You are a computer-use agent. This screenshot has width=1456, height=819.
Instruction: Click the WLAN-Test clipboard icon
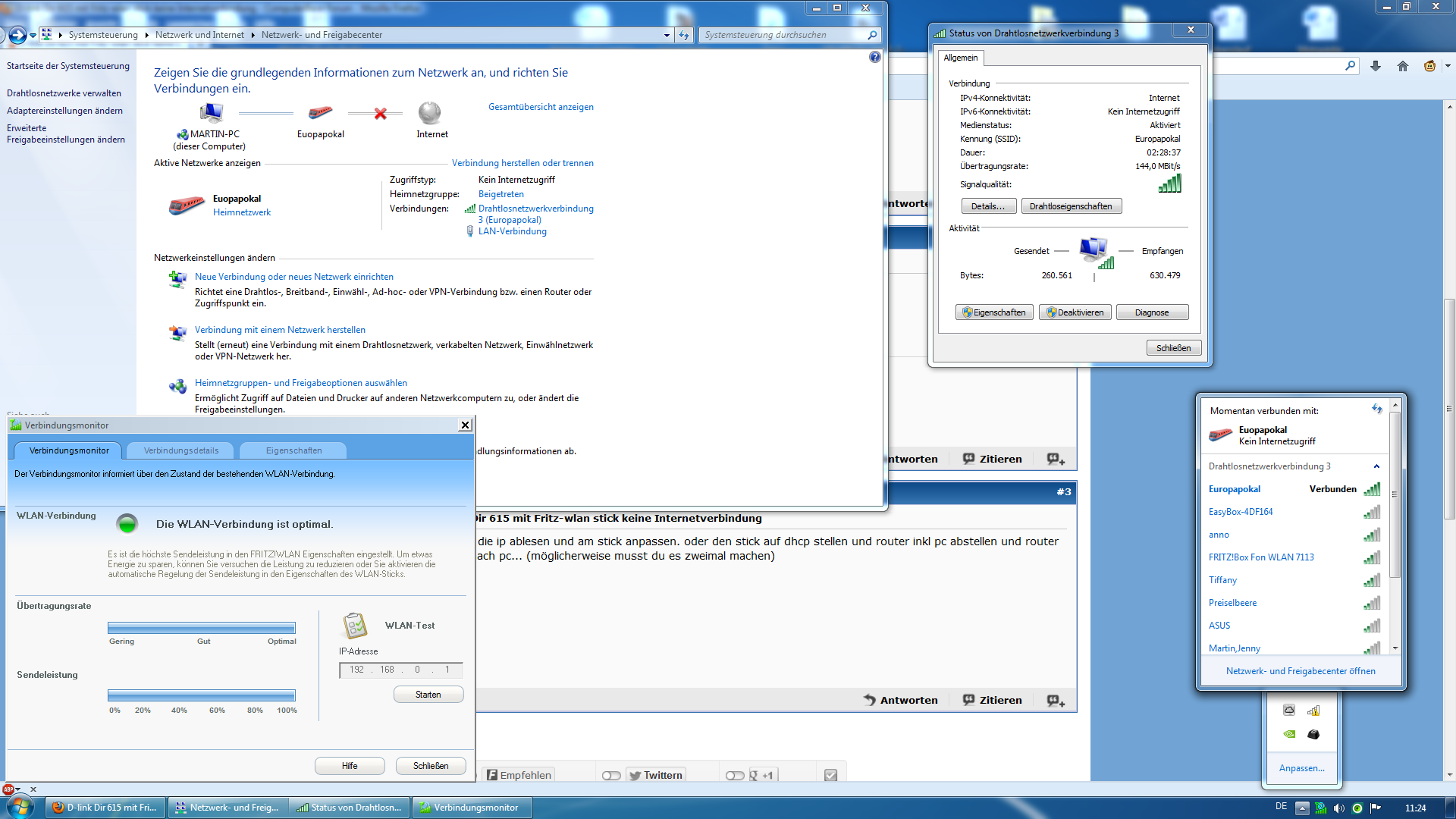pyautogui.click(x=355, y=626)
